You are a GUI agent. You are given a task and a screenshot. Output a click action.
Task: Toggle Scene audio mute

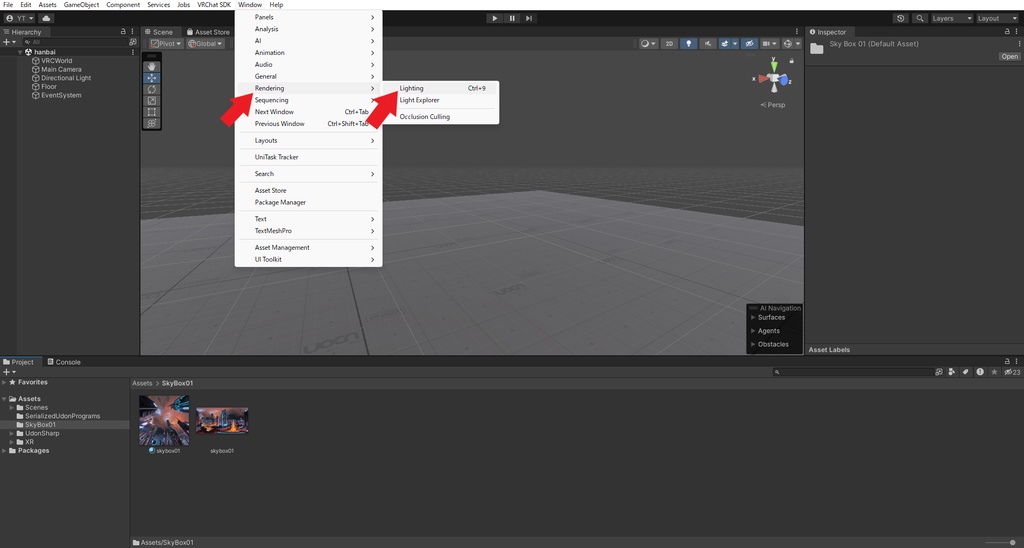(x=708, y=44)
